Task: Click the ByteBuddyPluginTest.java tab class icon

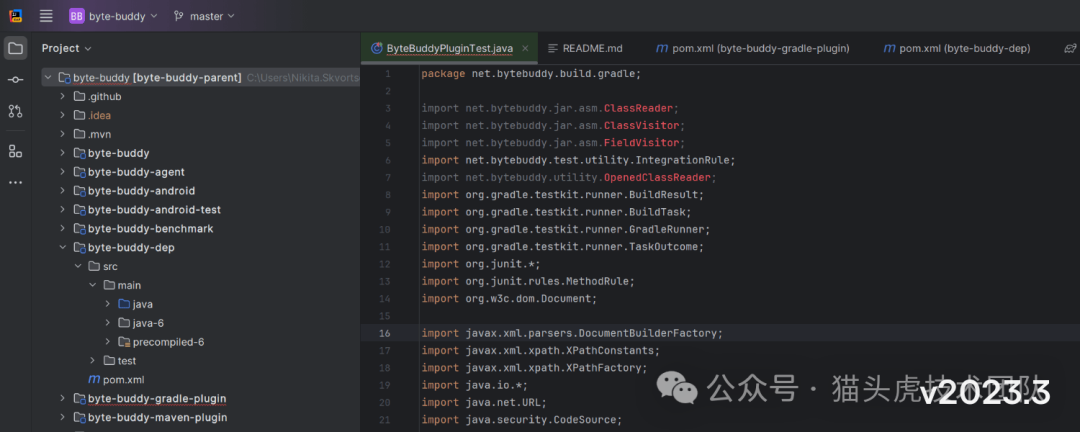Action: click(x=376, y=48)
